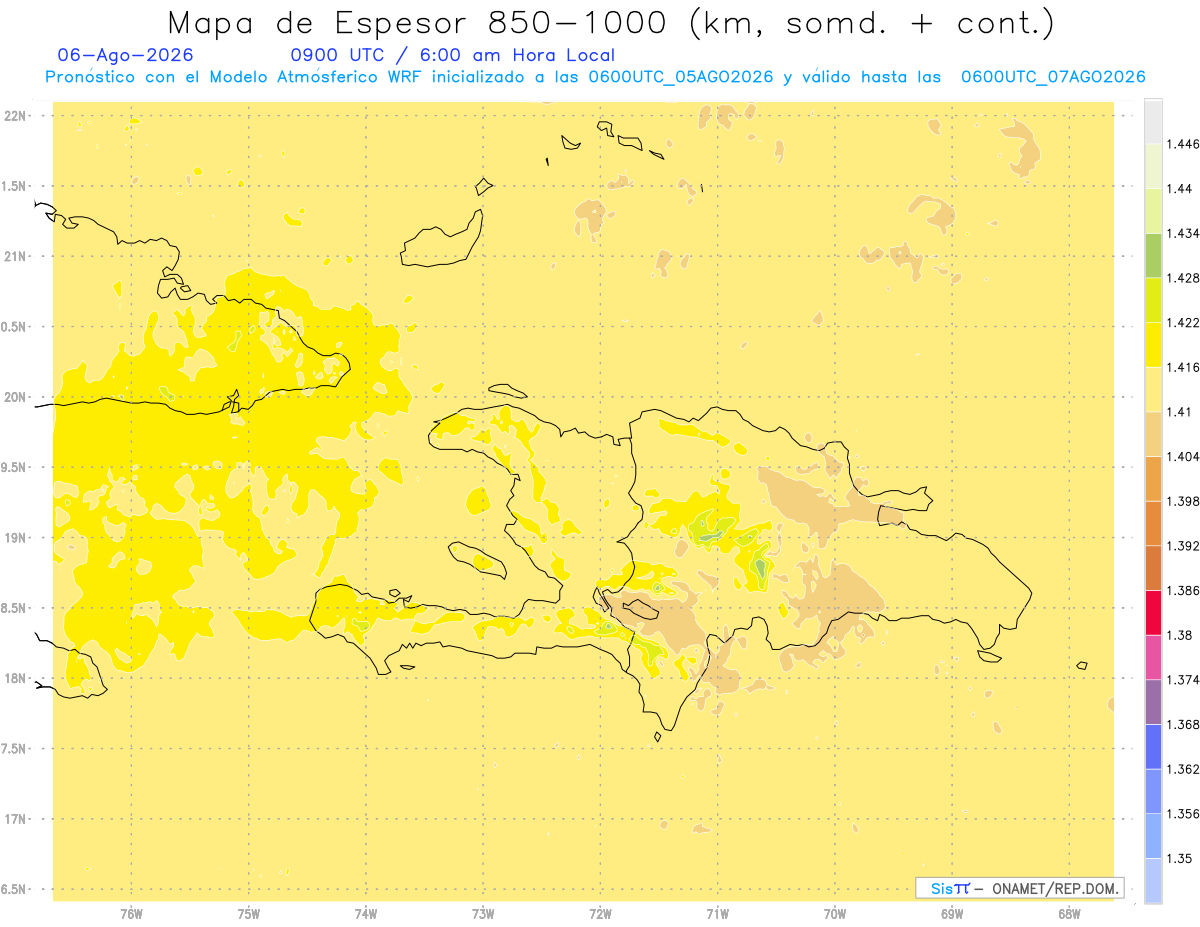Click the colorbar value 1.386
Screen dimensions: 1200x927
[1184, 590]
